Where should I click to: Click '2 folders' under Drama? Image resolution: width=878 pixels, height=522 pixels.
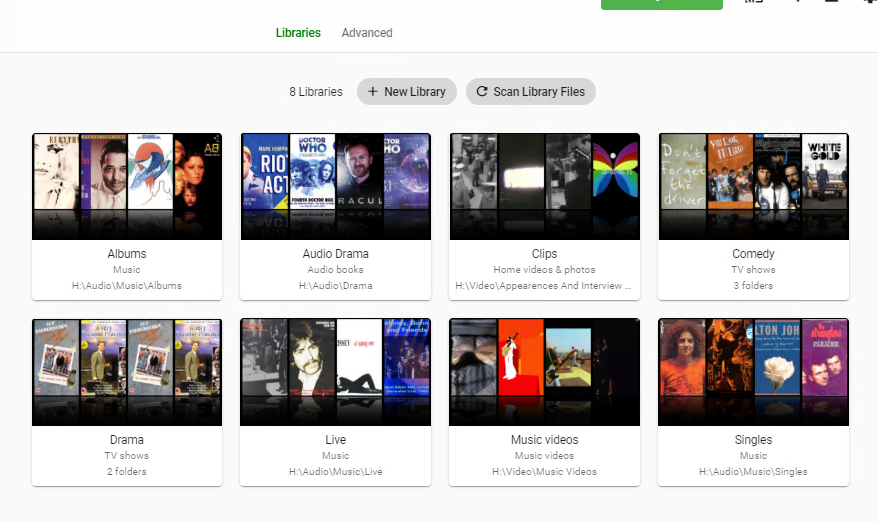[127, 472]
